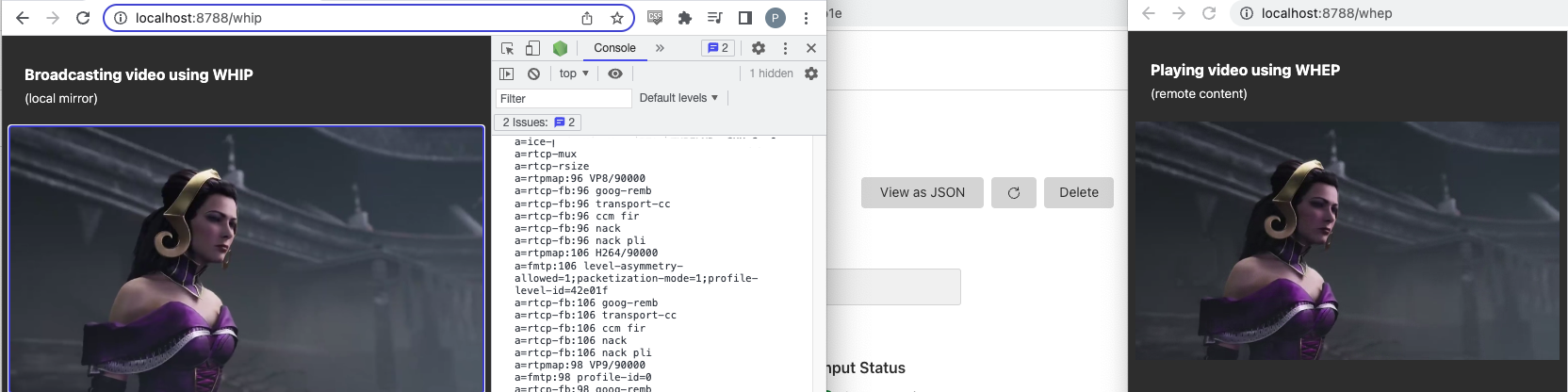Clear the console
Viewport: 1568px width, 392px height.
click(533, 73)
